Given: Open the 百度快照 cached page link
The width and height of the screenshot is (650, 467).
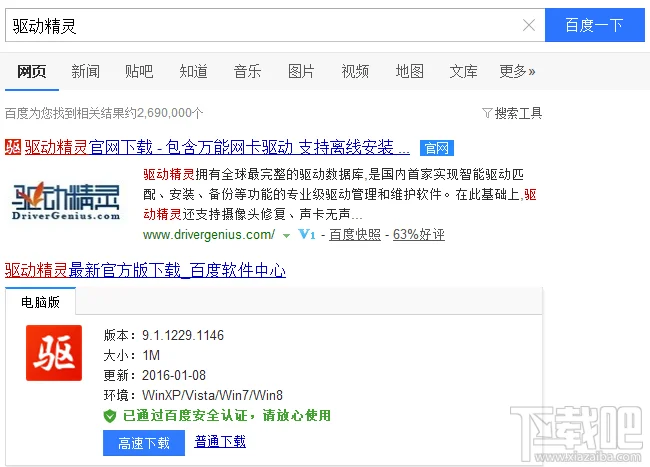Looking at the screenshot, I should coord(355,235).
